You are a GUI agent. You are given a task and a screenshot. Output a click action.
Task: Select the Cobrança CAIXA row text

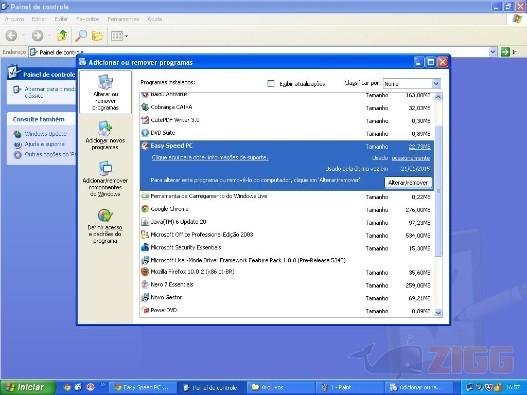coord(171,107)
